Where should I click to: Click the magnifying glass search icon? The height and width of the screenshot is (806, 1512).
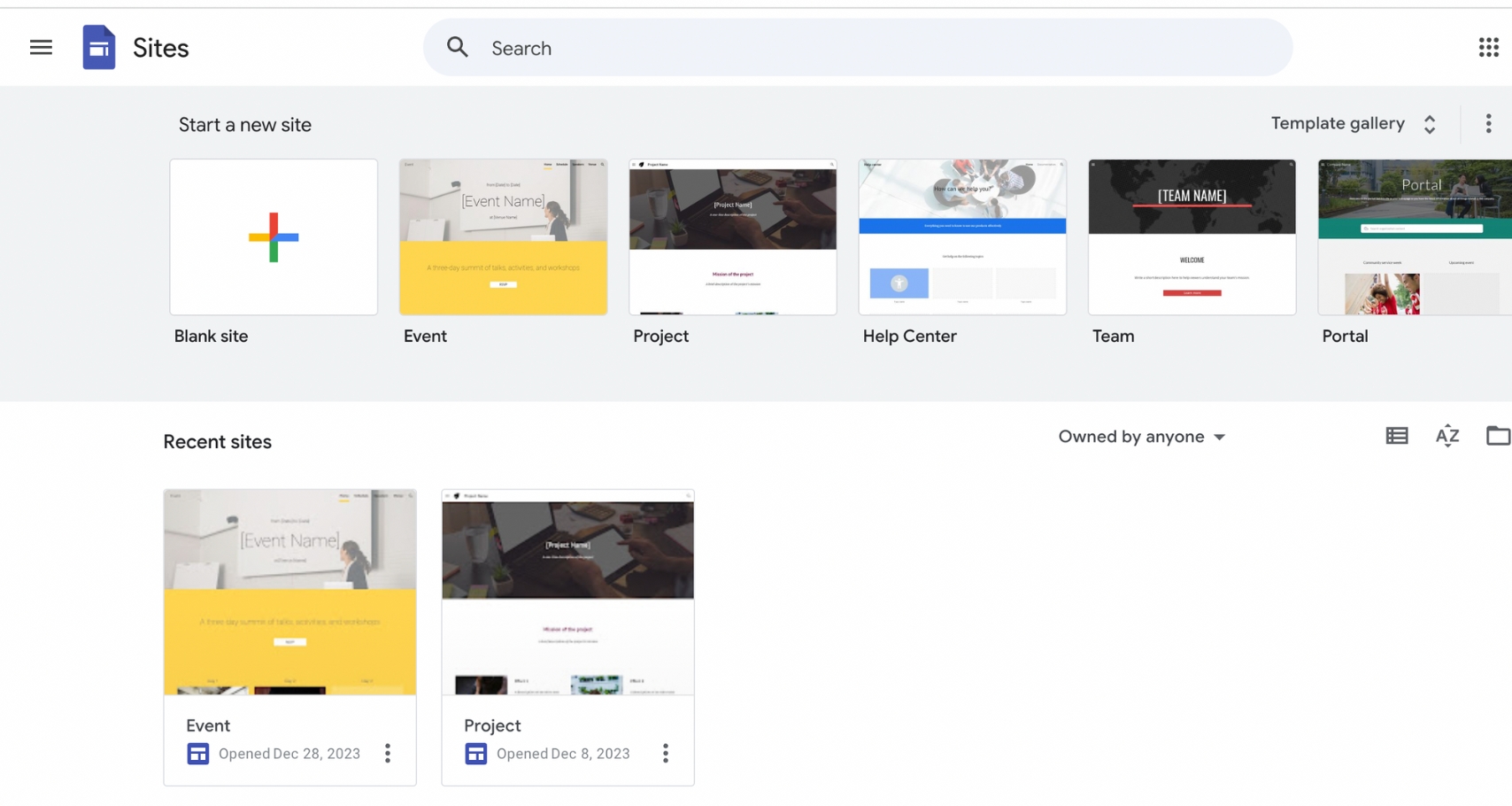coord(457,48)
